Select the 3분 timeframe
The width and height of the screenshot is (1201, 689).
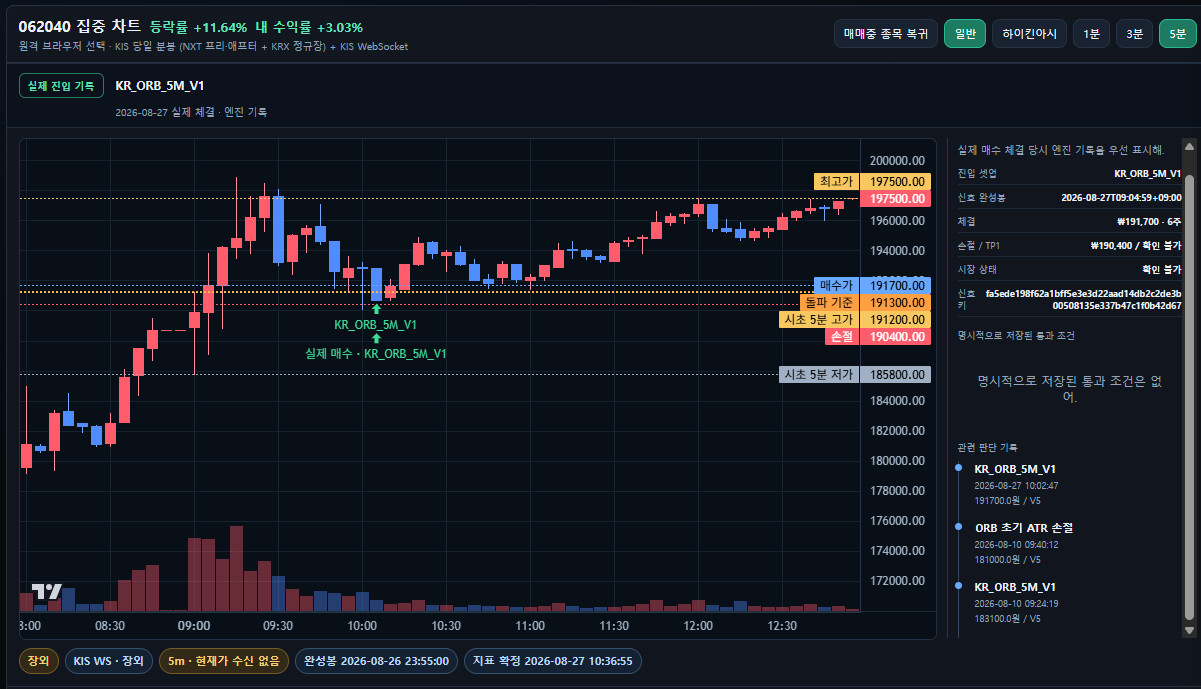coord(1134,33)
